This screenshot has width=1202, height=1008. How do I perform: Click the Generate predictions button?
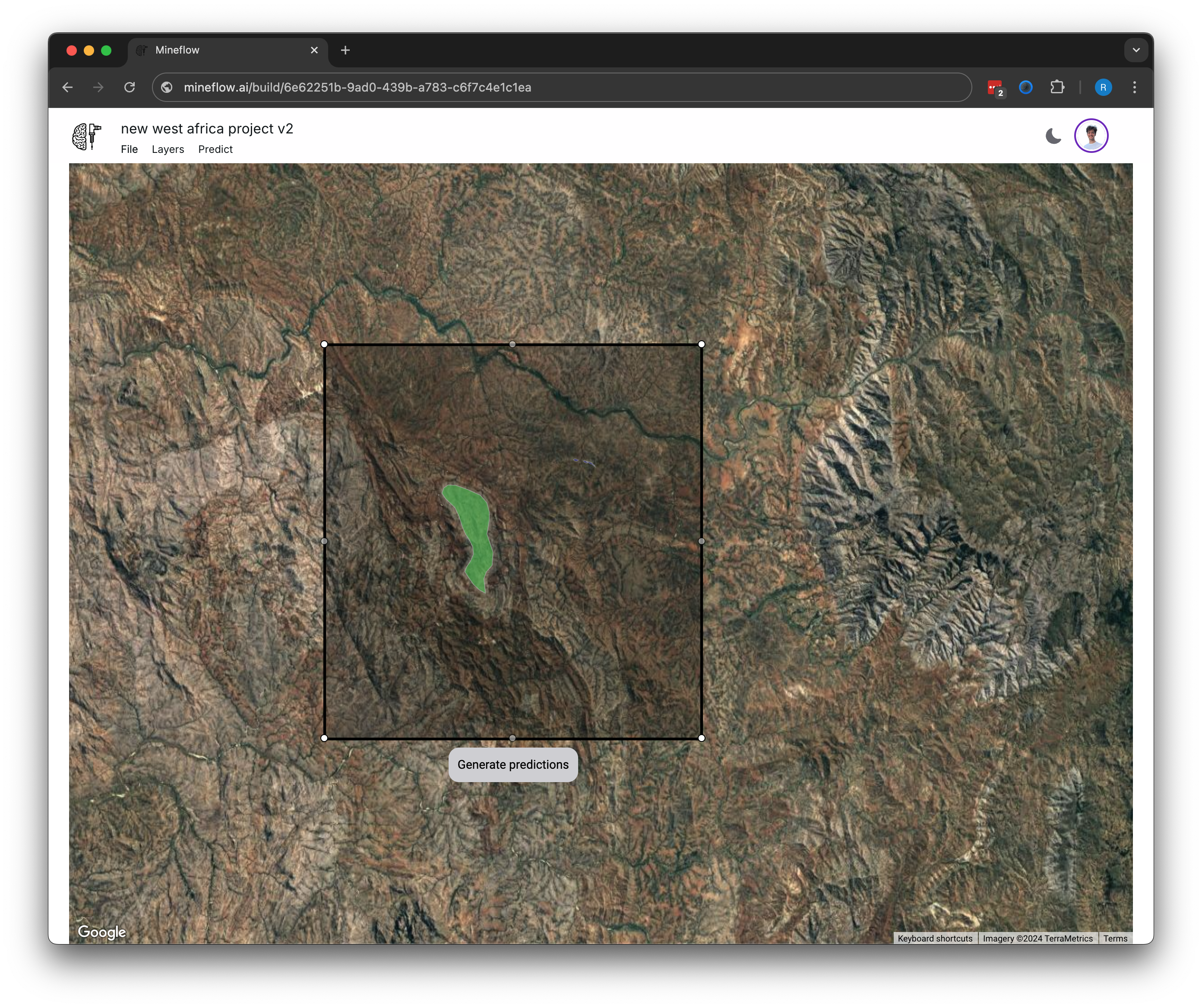513,765
